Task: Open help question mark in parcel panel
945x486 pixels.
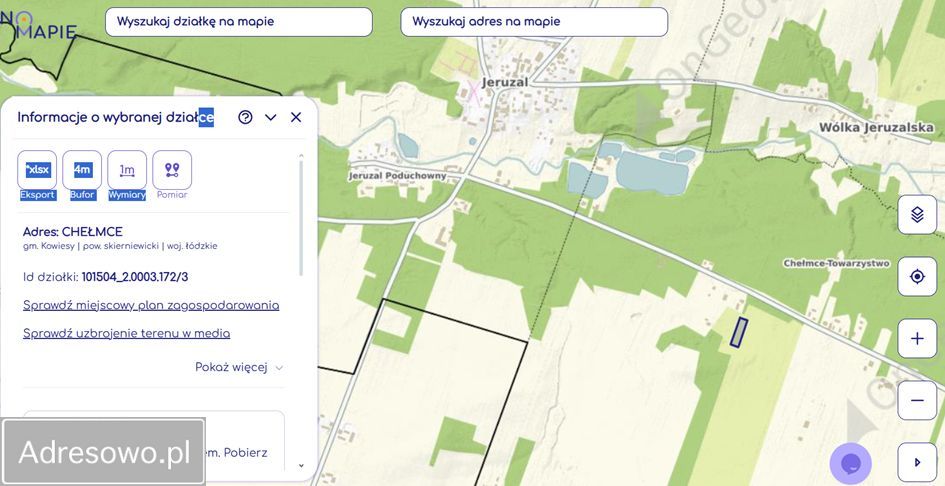Action: click(245, 118)
